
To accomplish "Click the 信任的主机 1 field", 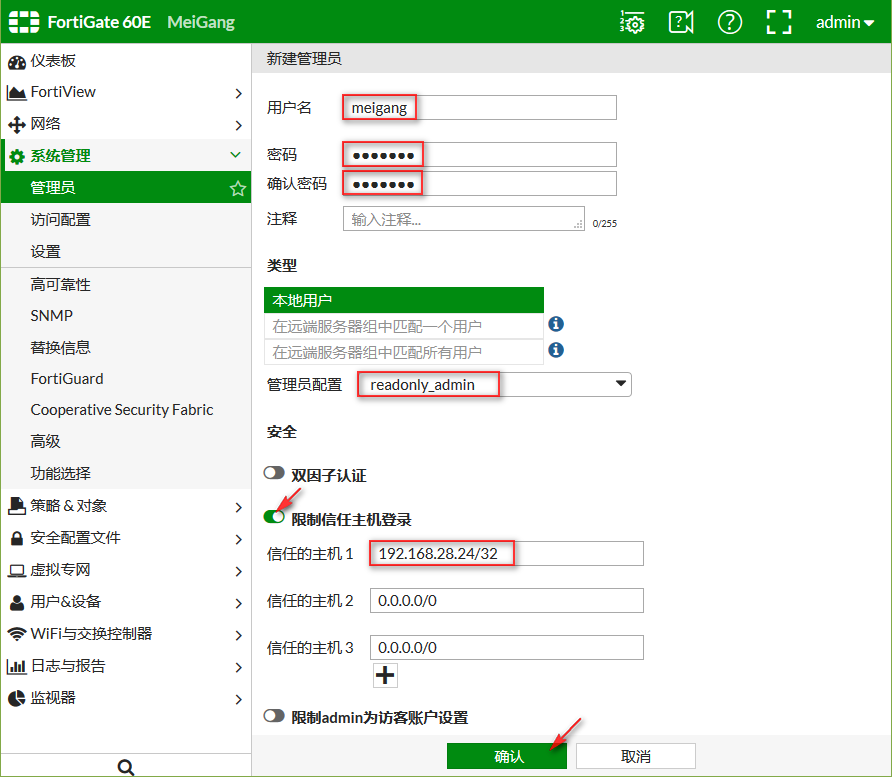I will tap(507, 553).
